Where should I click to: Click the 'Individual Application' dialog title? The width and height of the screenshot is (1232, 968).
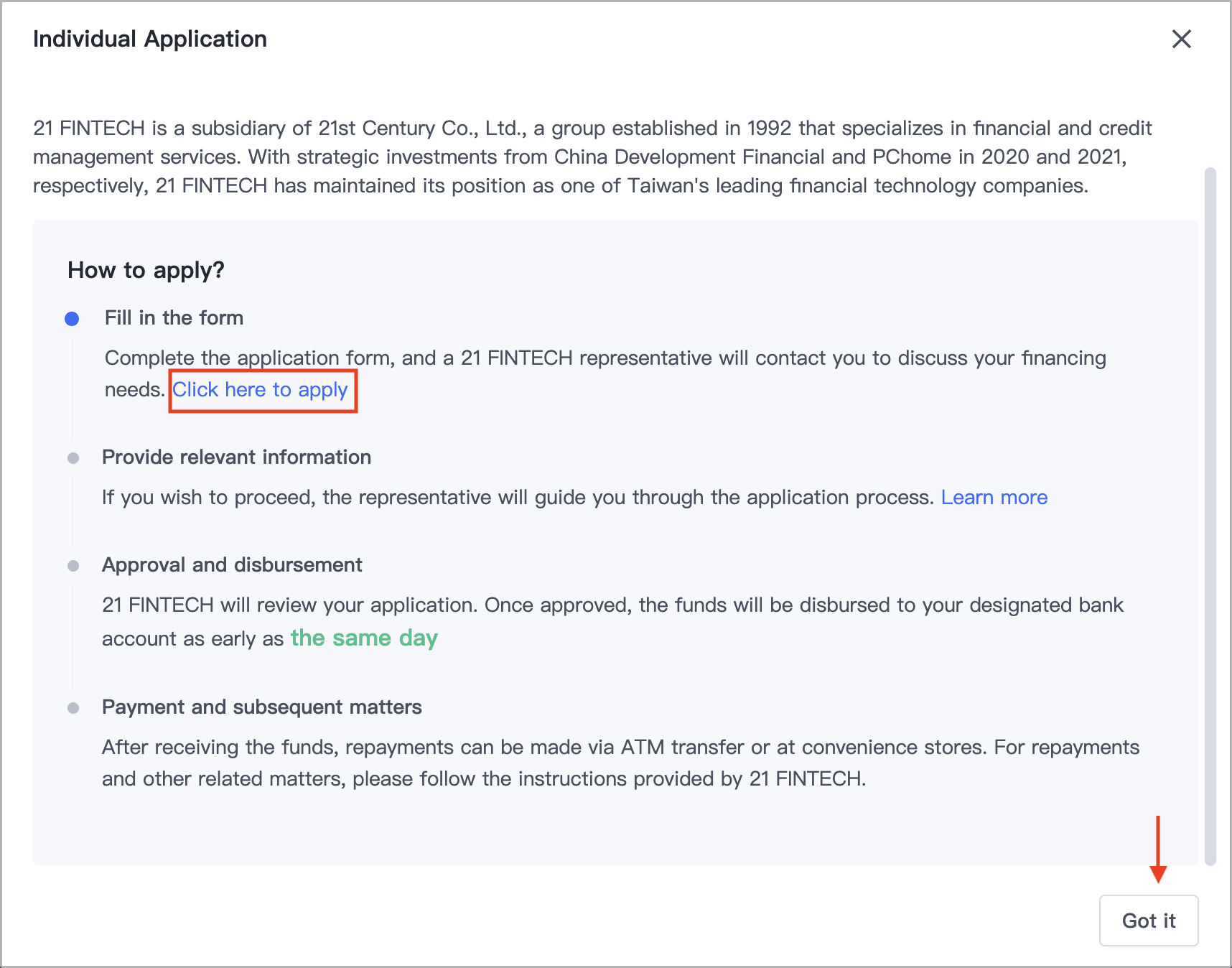[x=150, y=39]
